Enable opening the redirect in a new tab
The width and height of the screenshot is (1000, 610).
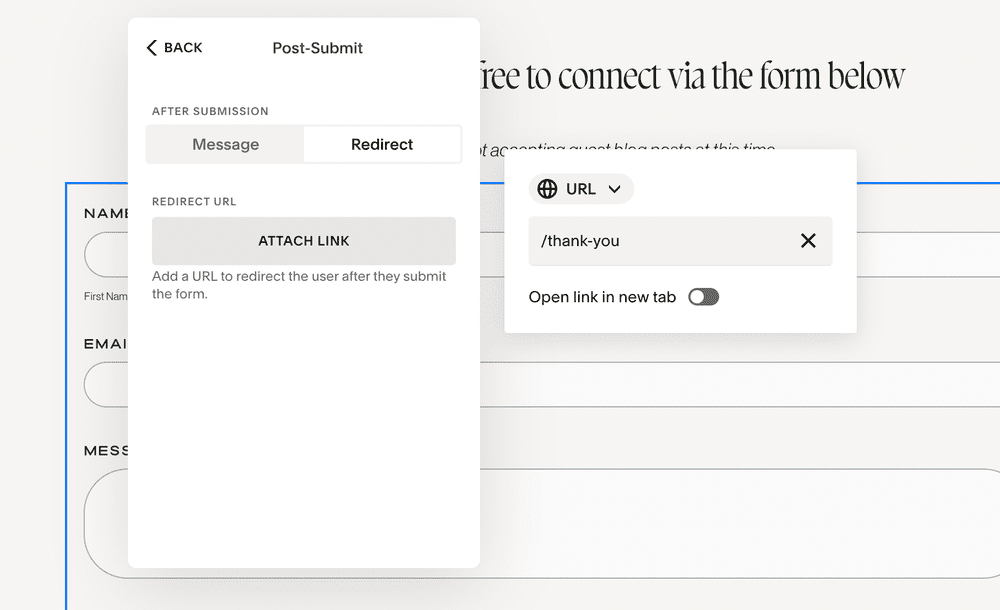tap(704, 297)
